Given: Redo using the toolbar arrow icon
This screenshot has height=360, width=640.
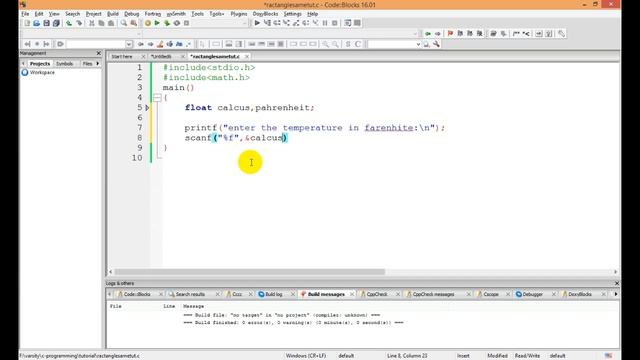Looking at the screenshot, I should [x=79, y=23].
